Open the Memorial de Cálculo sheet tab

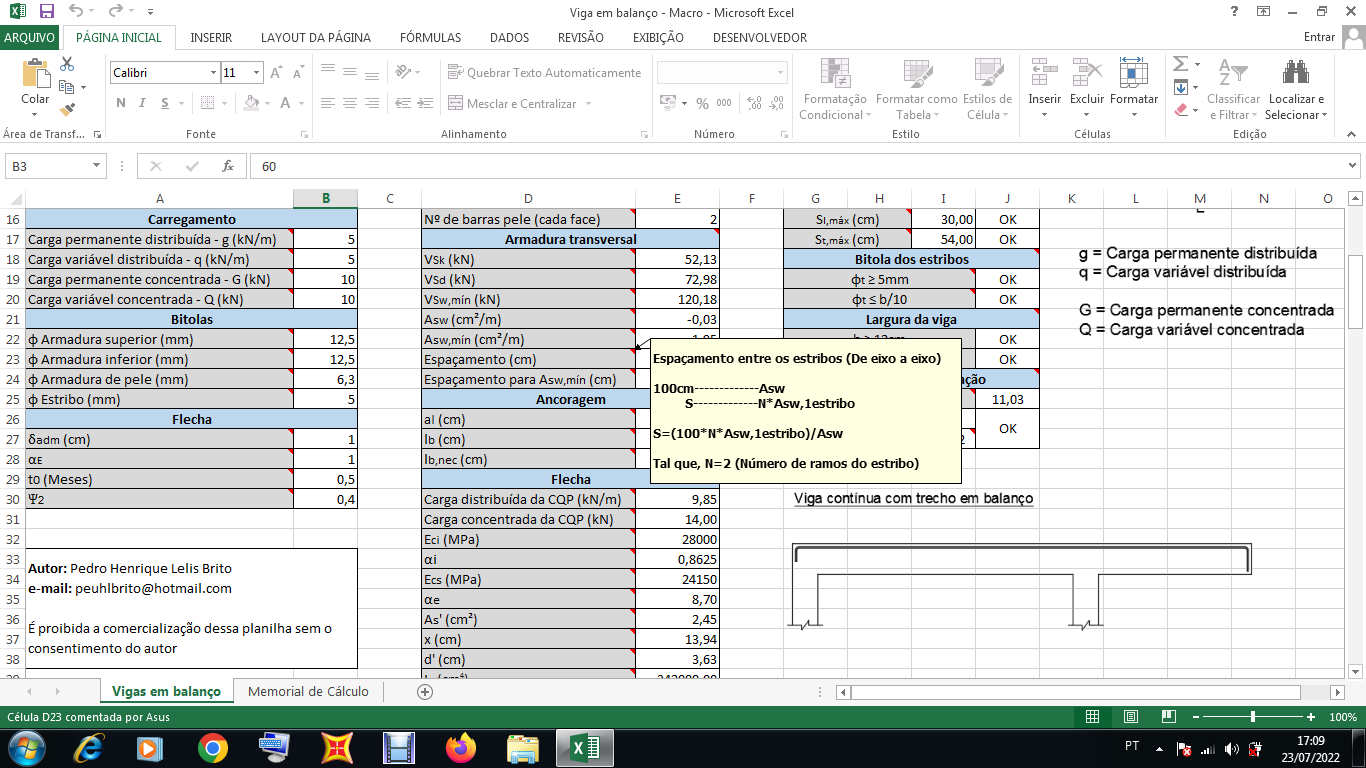point(308,691)
